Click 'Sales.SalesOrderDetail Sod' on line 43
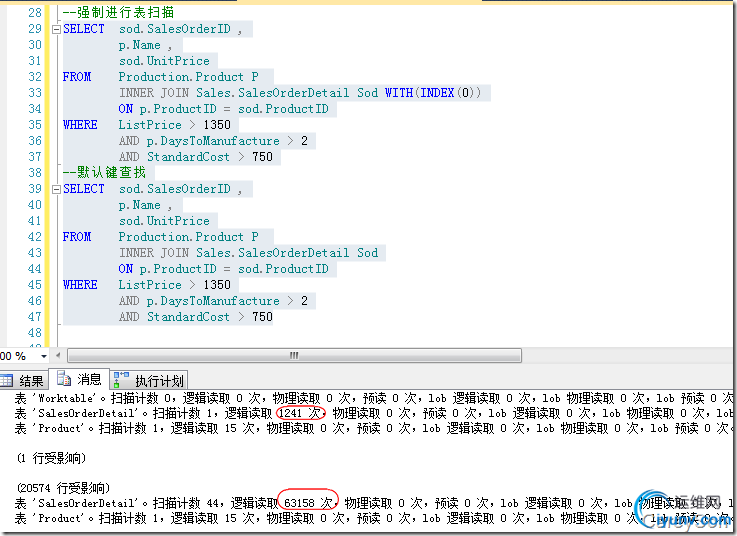The image size is (737, 536). (287, 253)
